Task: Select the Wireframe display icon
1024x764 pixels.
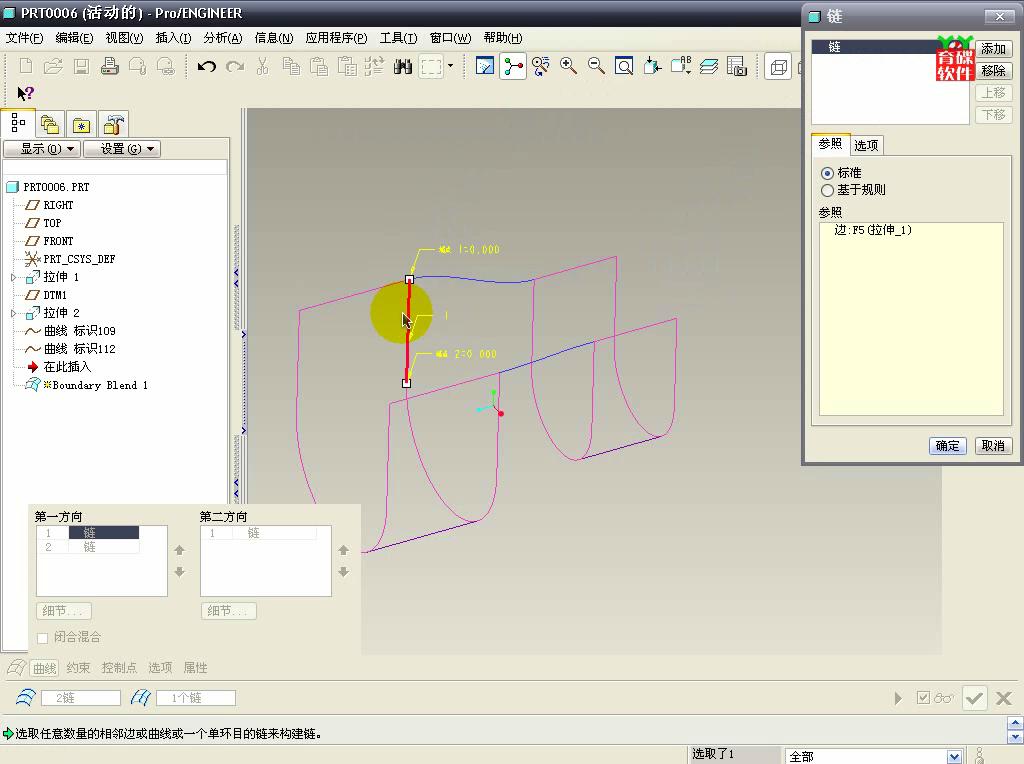Action: click(x=778, y=67)
